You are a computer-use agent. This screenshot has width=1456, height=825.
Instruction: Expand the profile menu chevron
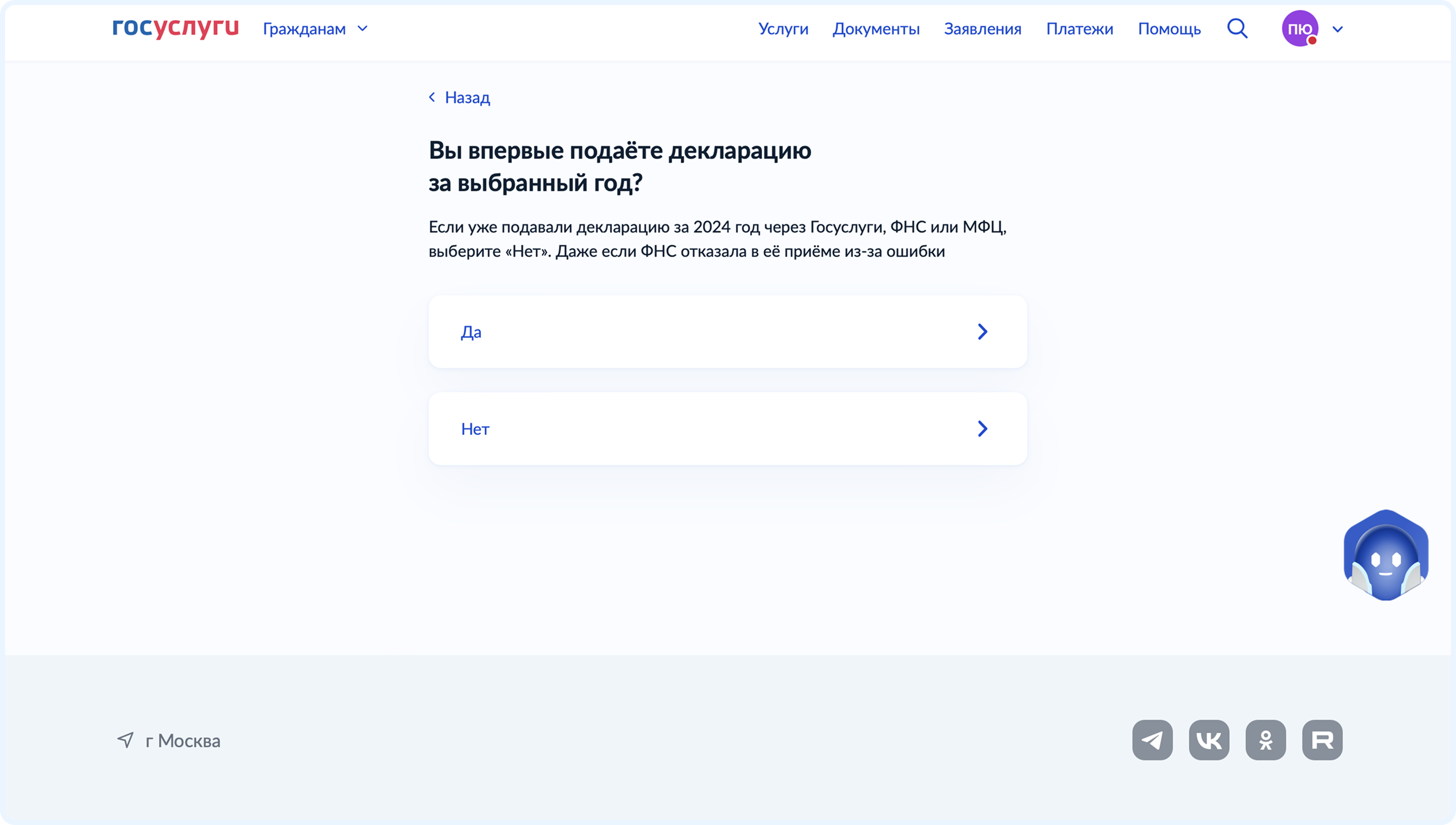click(1338, 29)
